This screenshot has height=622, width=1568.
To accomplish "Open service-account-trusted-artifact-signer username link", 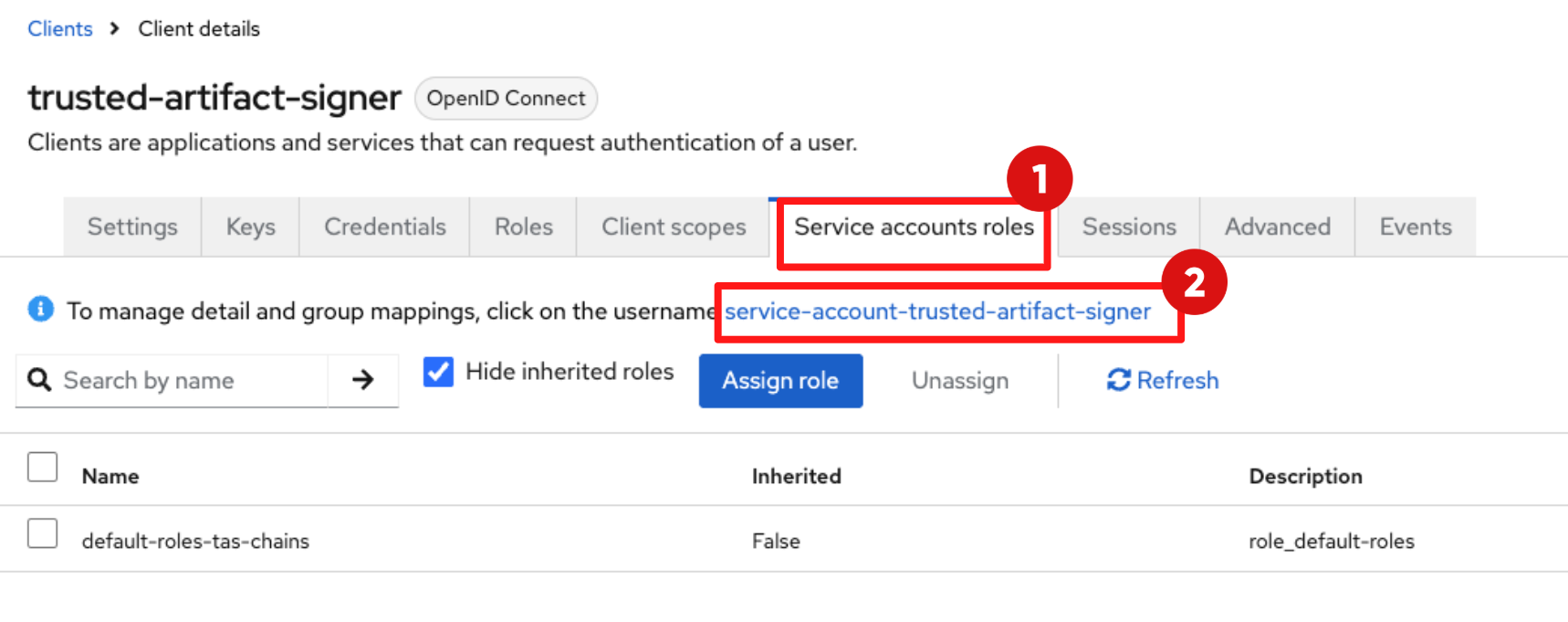I will pos(937,311).
